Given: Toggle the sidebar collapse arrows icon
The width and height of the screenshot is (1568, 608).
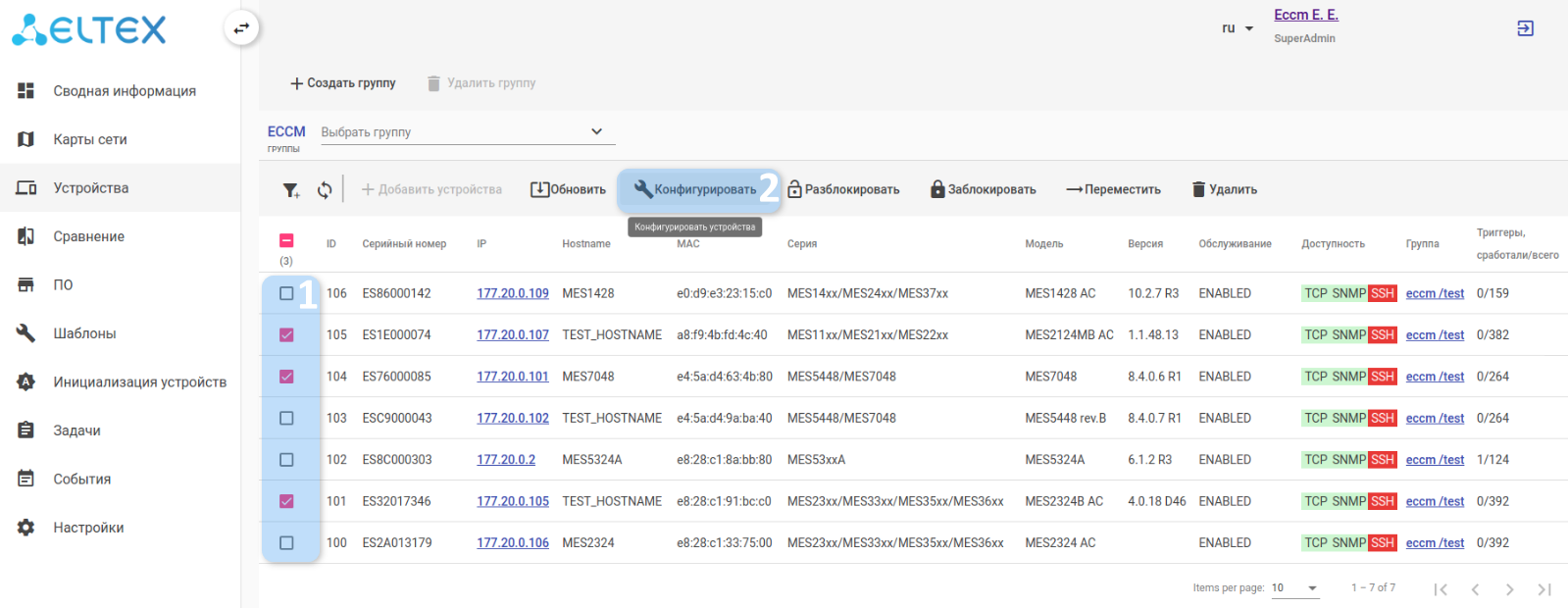Looking at the screenshot, I should [241, 28].
